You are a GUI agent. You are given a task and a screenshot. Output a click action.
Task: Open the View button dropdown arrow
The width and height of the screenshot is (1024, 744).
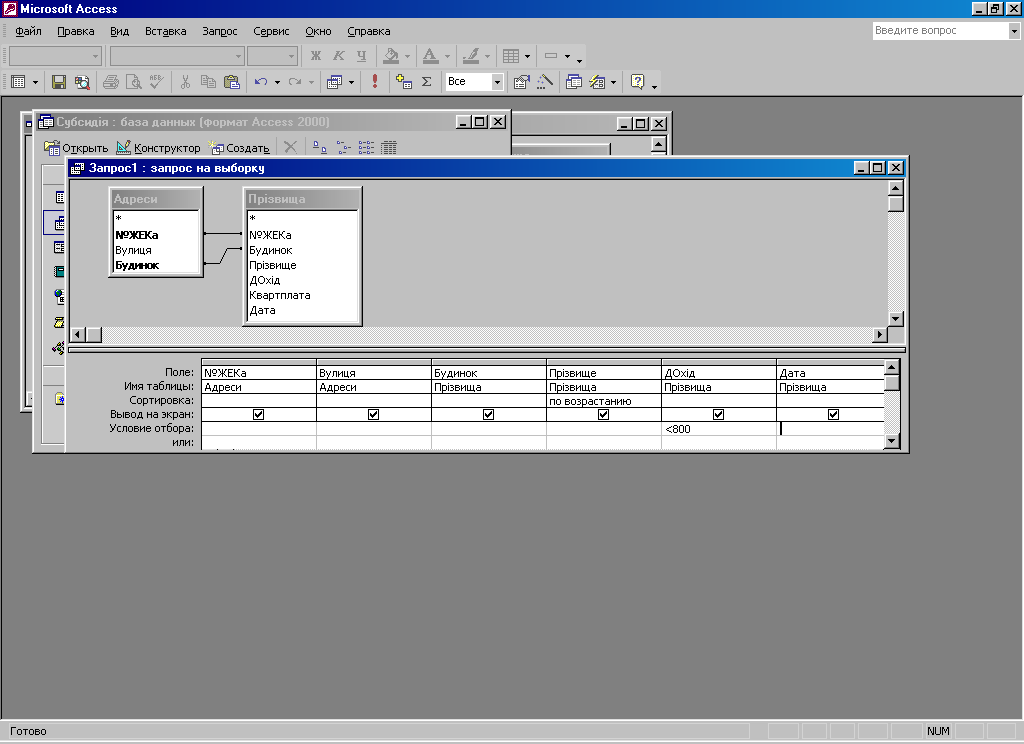click(35, 82)
